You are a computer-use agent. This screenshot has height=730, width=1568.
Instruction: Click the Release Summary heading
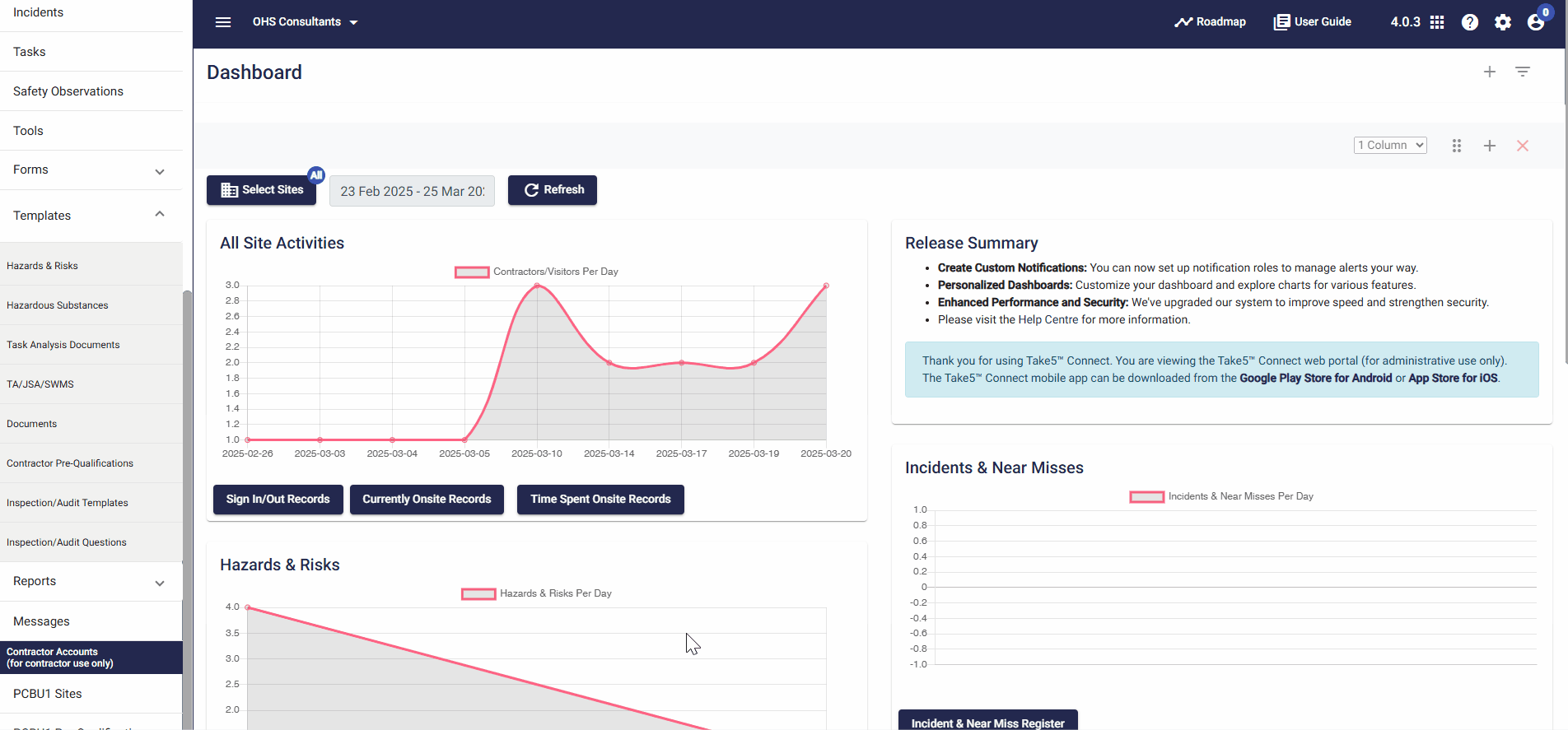tap(971, 244)
